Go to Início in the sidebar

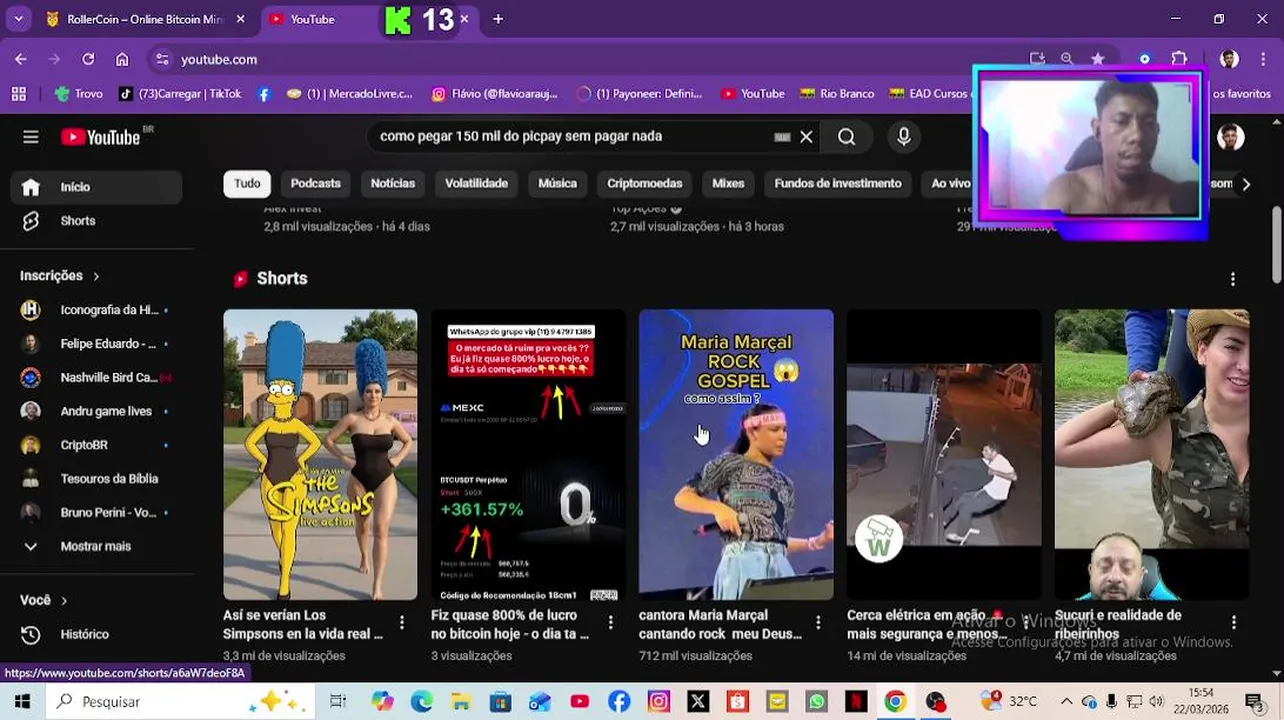97,187
